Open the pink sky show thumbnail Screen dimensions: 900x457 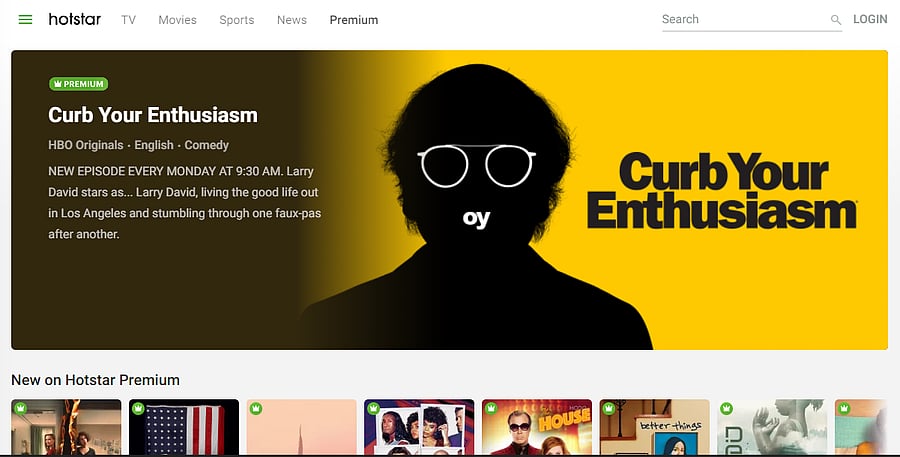(301, 427)
